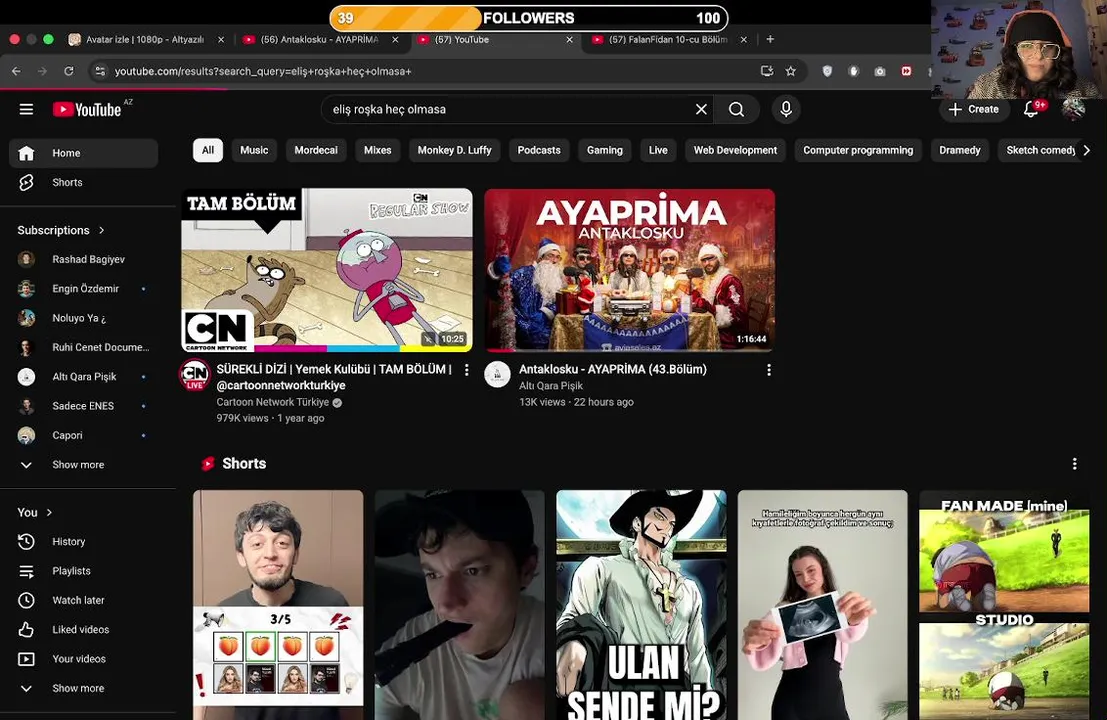Open Altı Qara Pişik channel avatar beside video
Image resolution: width=1107 pixels, height=720 pixels.
[x=497, y=374]
